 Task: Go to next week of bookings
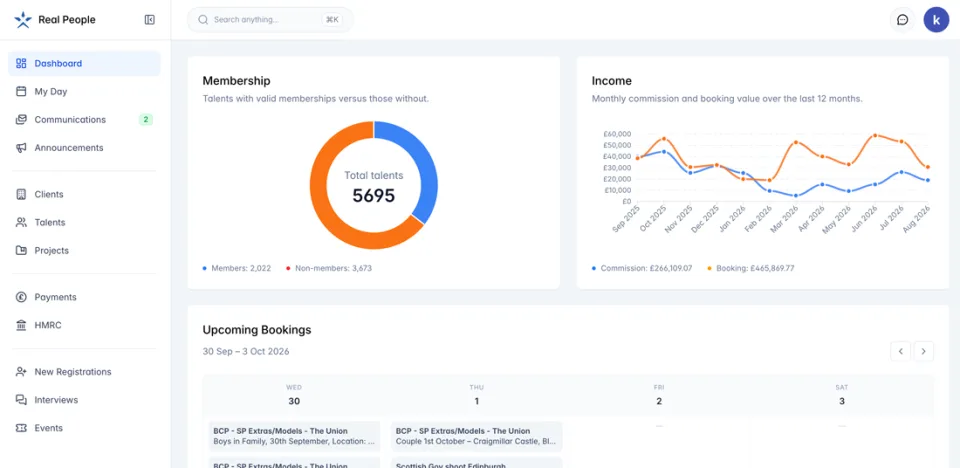click(924, 352)
